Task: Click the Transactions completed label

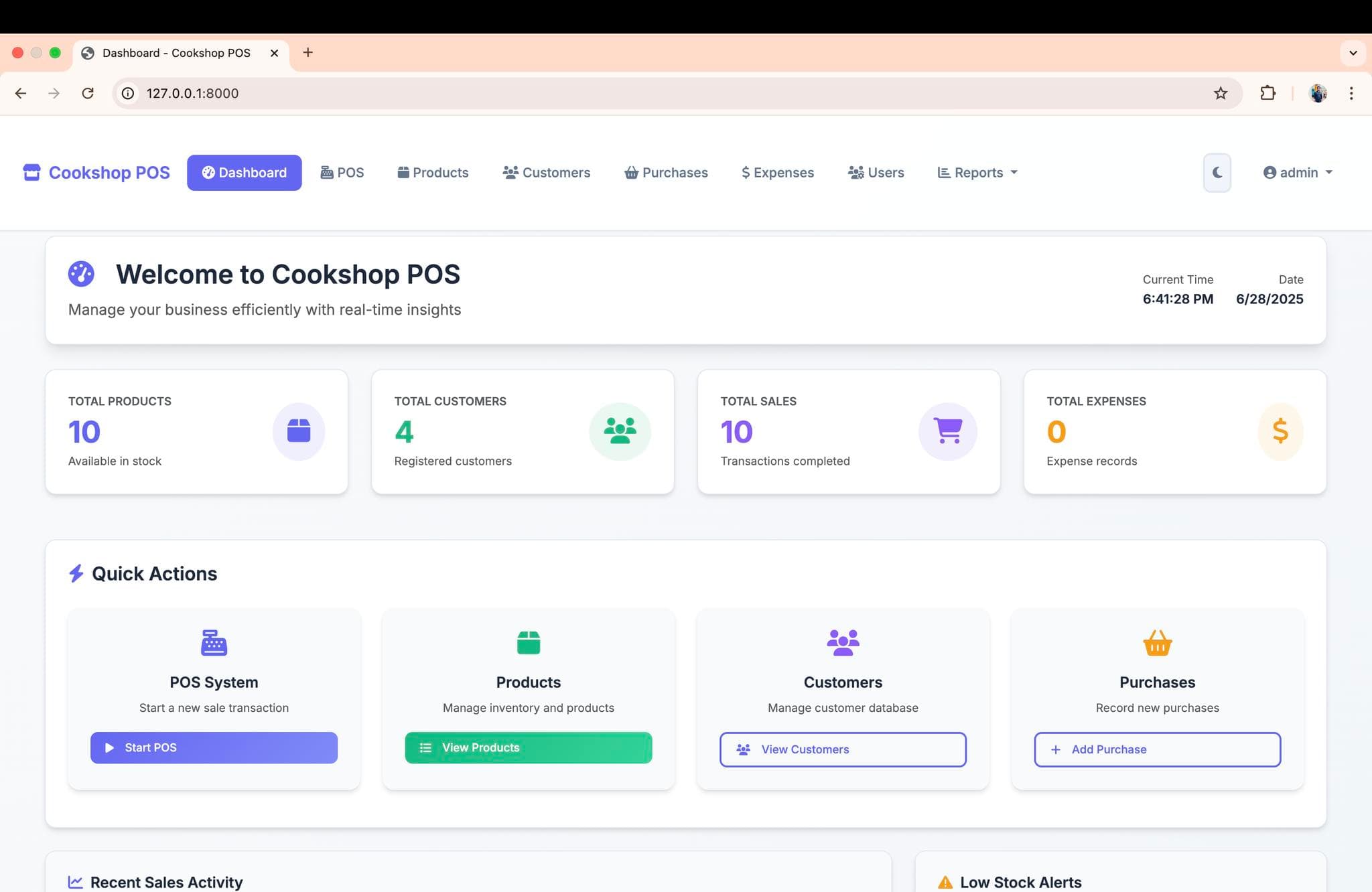Action: [x=785, y=461]
